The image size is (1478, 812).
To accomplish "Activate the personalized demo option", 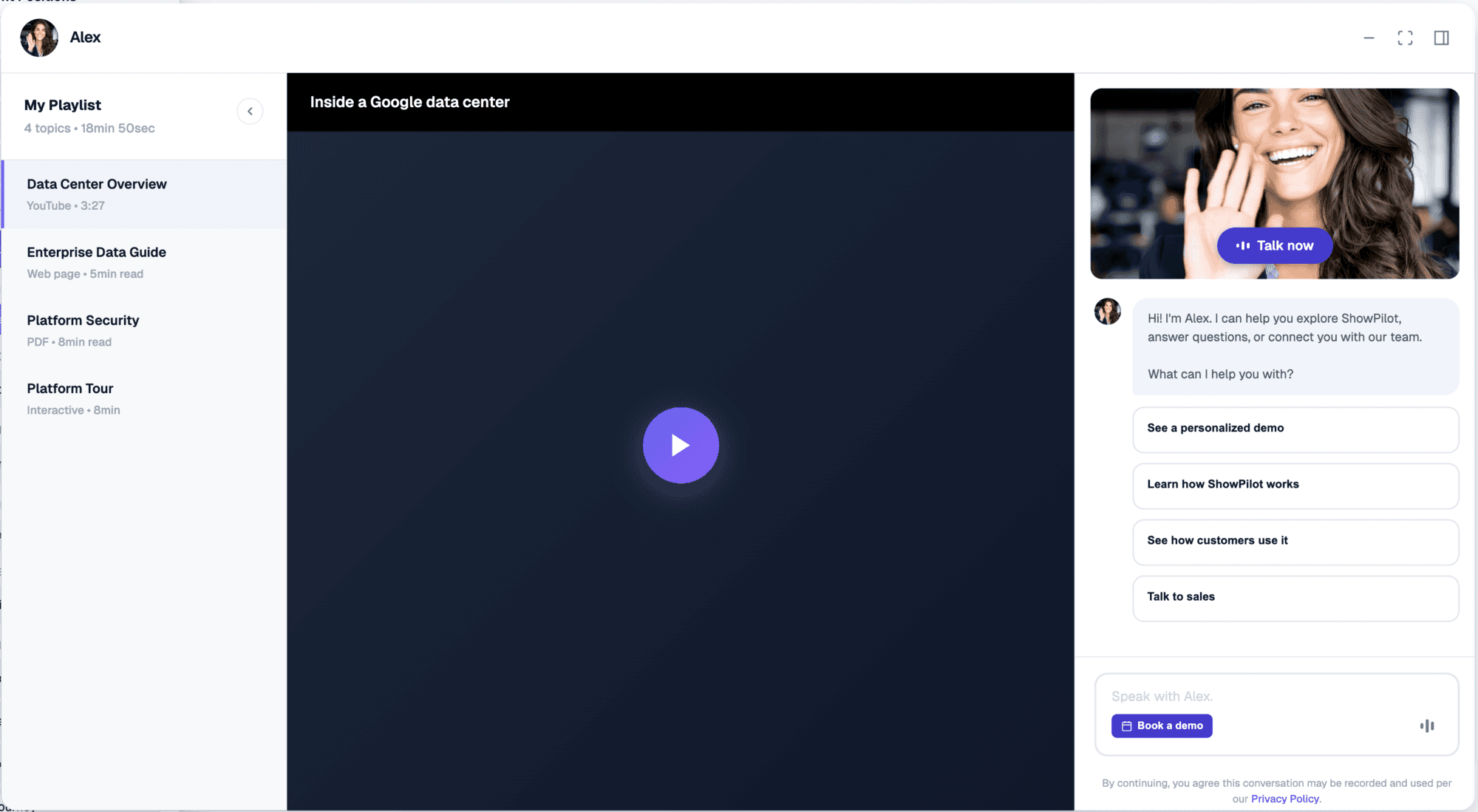I will pyautogui.click(x=1295, y=429).
